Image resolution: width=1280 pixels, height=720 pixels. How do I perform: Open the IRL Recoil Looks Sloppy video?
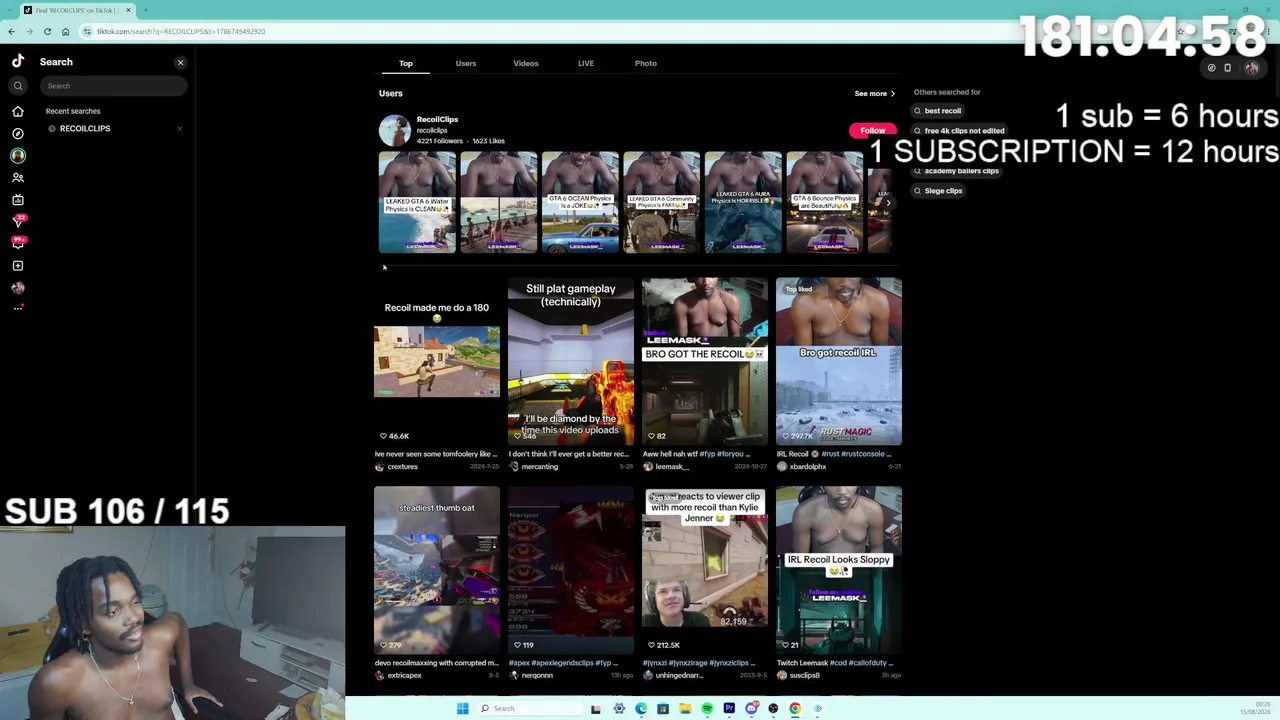839,570
